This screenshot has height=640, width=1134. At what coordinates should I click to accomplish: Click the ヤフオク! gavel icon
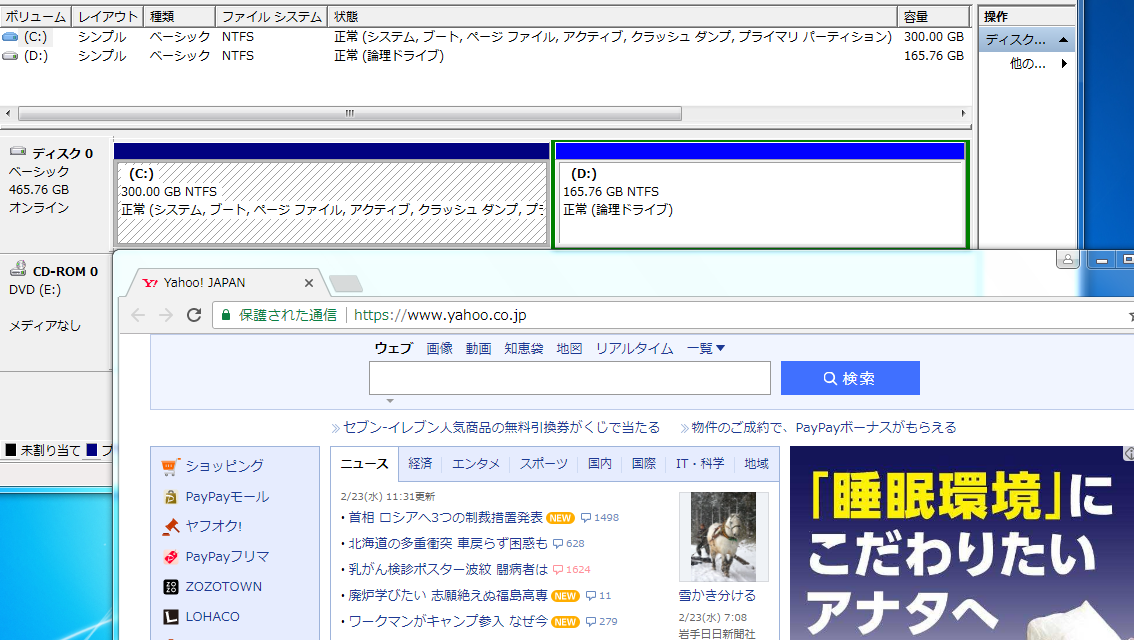click(x=170, y=526)
